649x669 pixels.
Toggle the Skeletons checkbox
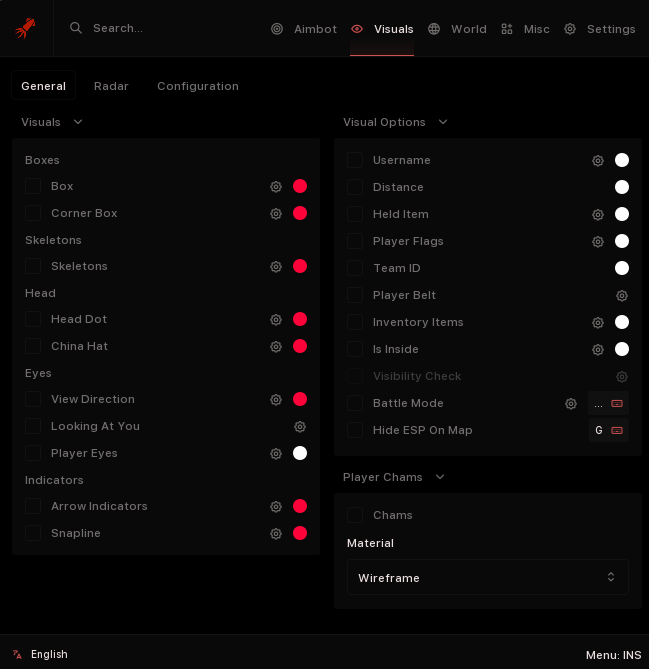point(33,266)
